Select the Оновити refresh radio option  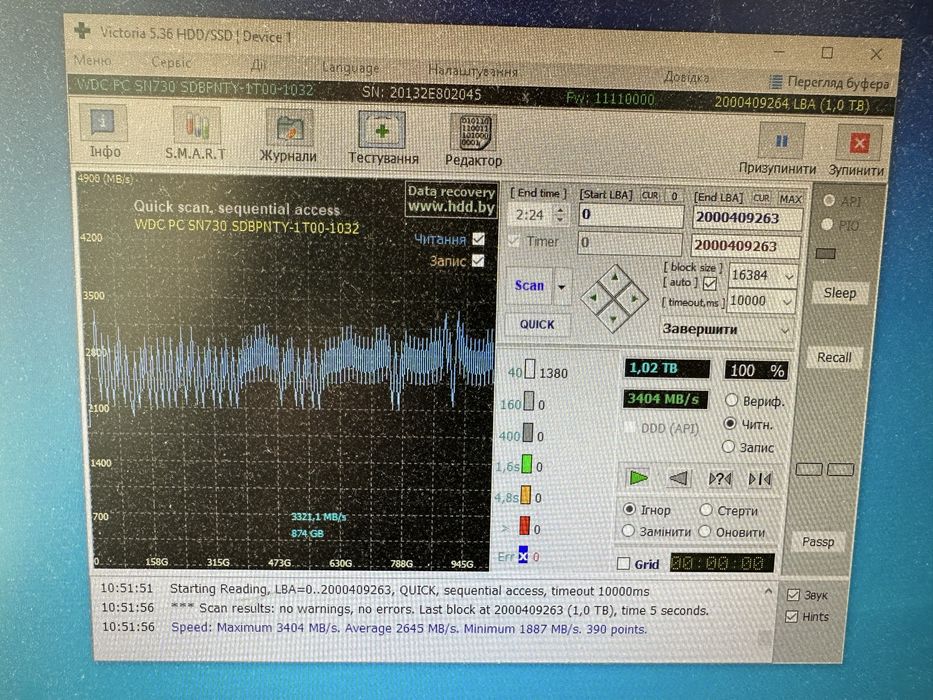(705, 531)
